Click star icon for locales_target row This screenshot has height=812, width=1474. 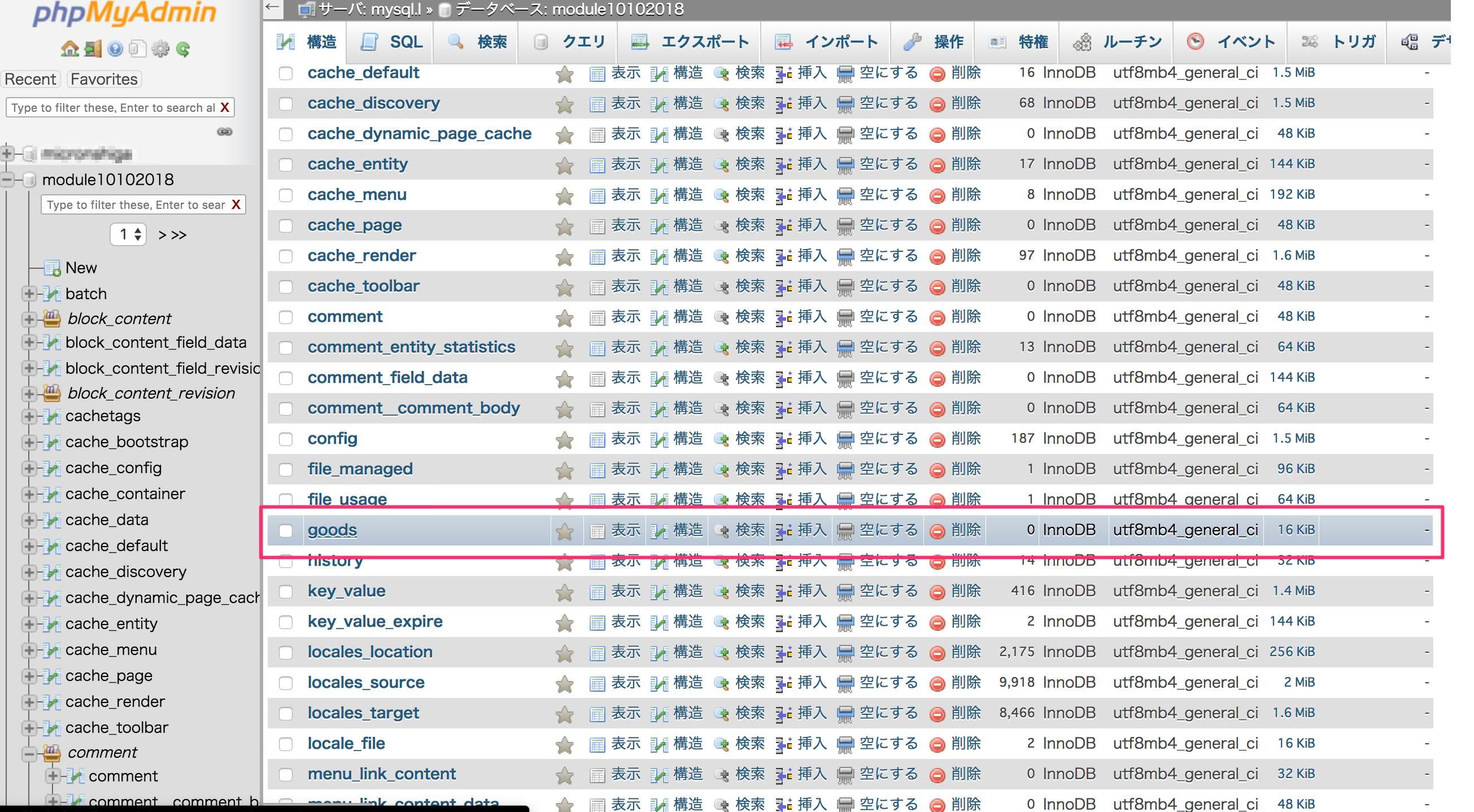pyautogui.click(x=564, y=714)
